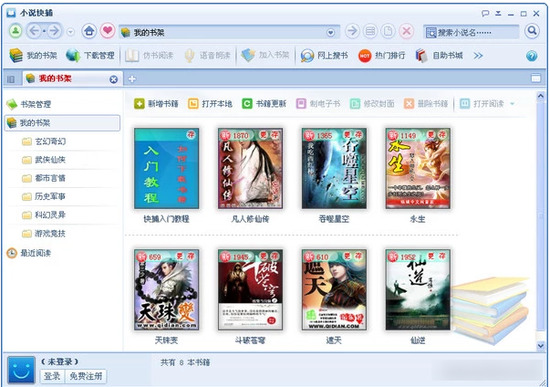Select 我的书架 in the sidebar tree
The height and width of the screenshot is (387, 550).
click(62, 123)
